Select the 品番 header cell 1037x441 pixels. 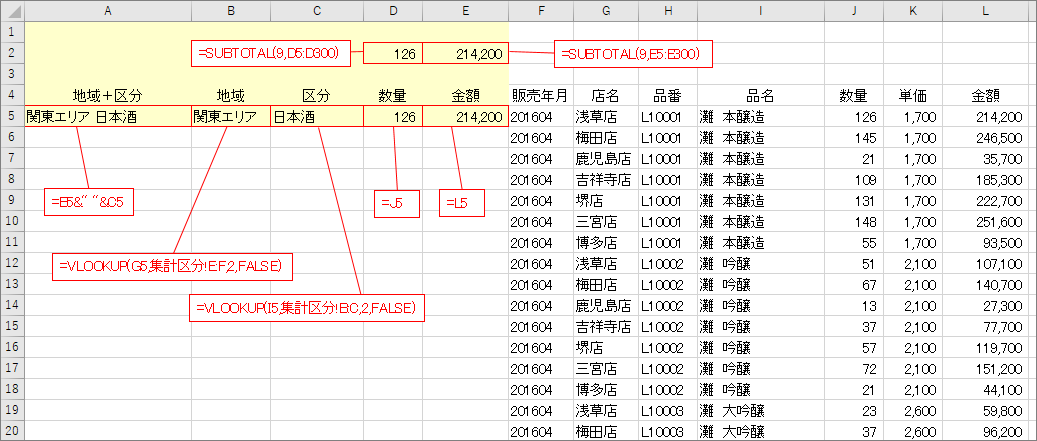coord(667,96)
